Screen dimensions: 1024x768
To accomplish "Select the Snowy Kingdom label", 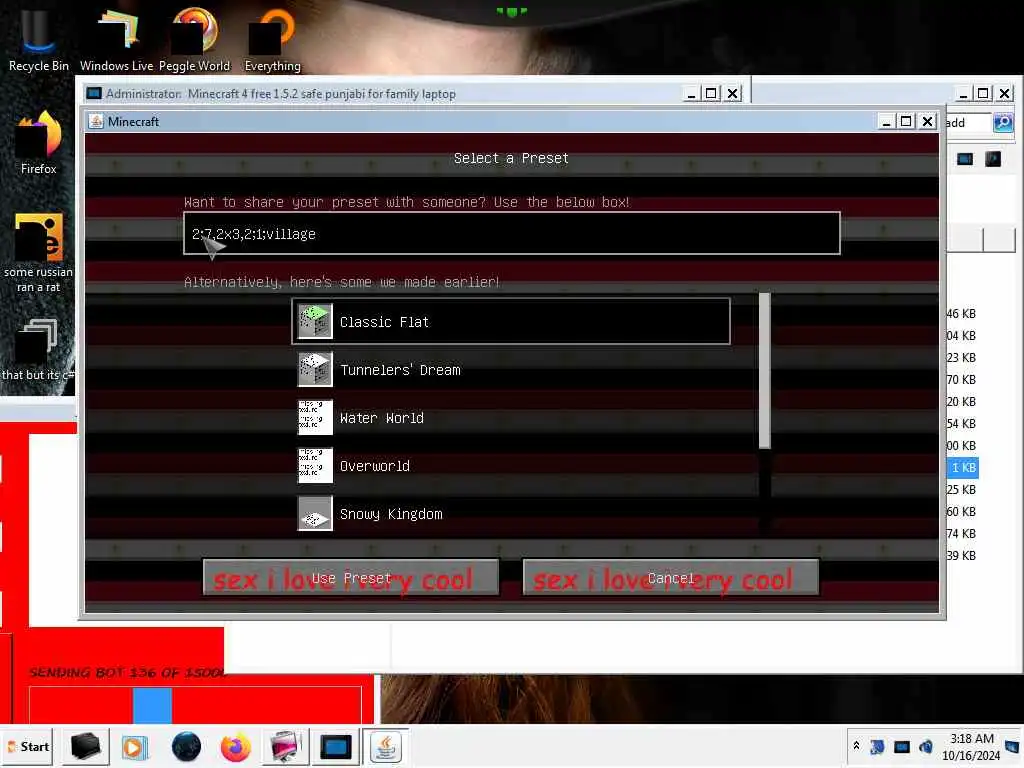I will click(x=391, y=514).
